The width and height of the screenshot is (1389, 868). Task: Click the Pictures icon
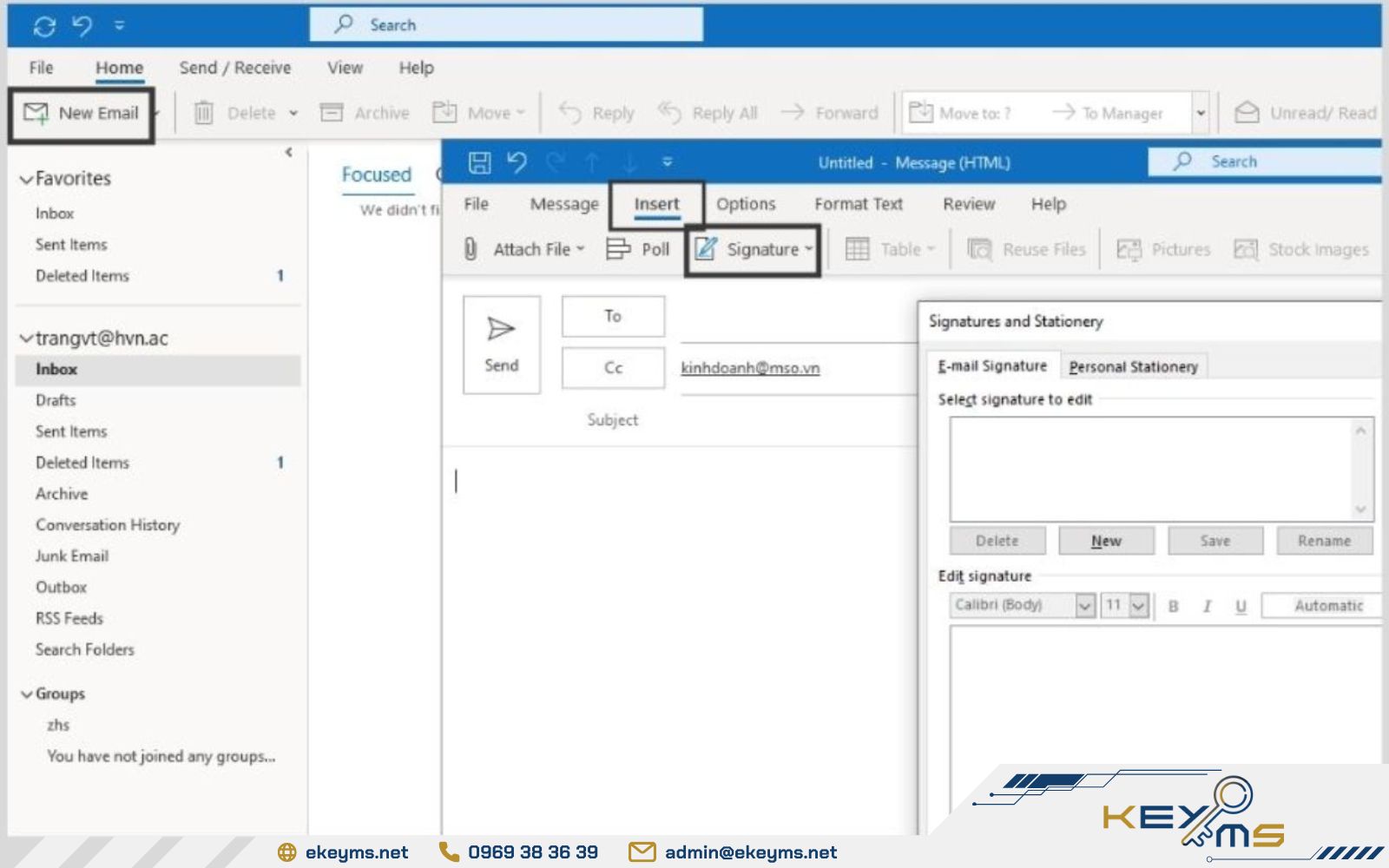(x=1129, y=250)
